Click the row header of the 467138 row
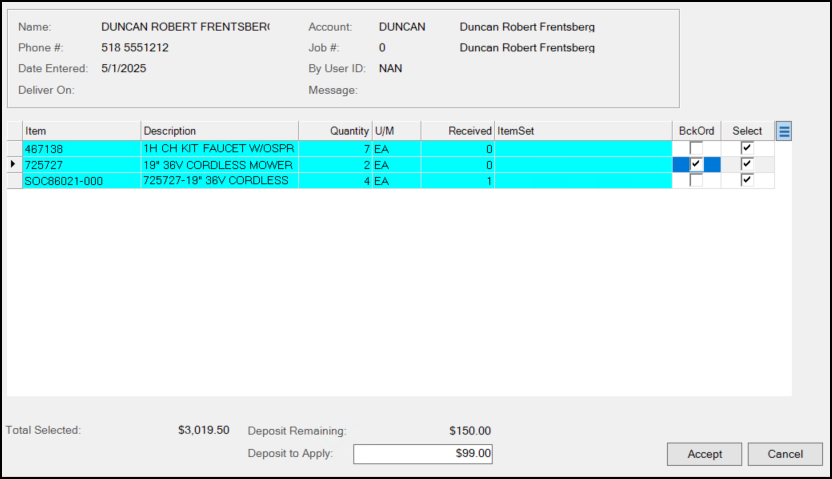 click(x=14, y=149)
